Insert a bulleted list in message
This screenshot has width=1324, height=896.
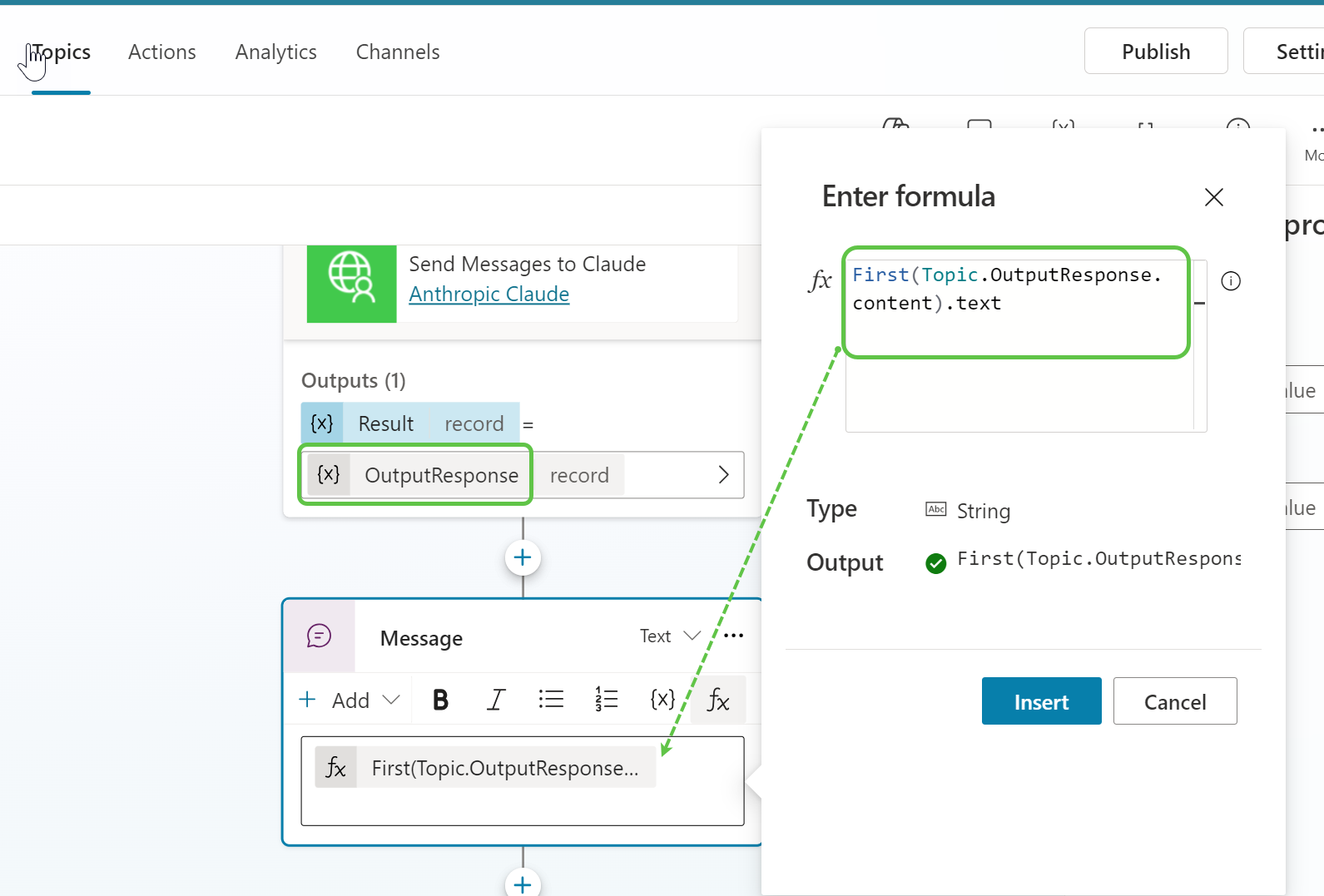click(x=550, y=700)
